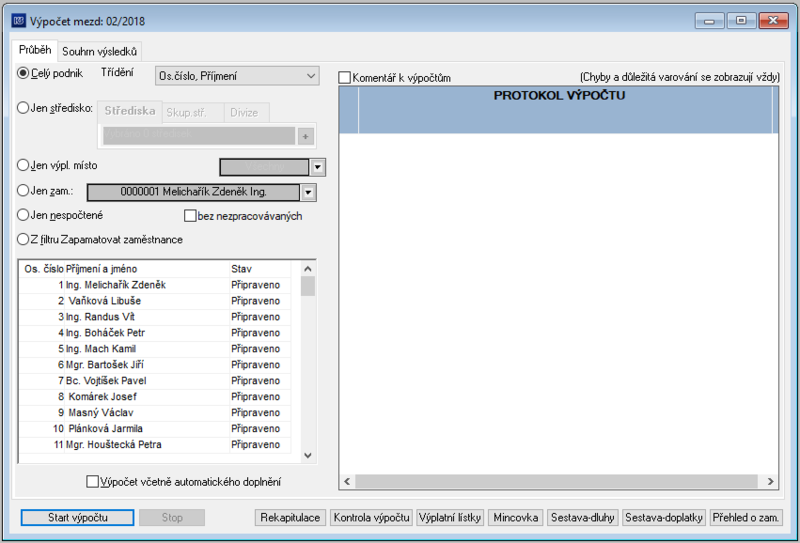Select the Střediska sub-tab
This screenshot has height=543, width=800.
[130, 111]
